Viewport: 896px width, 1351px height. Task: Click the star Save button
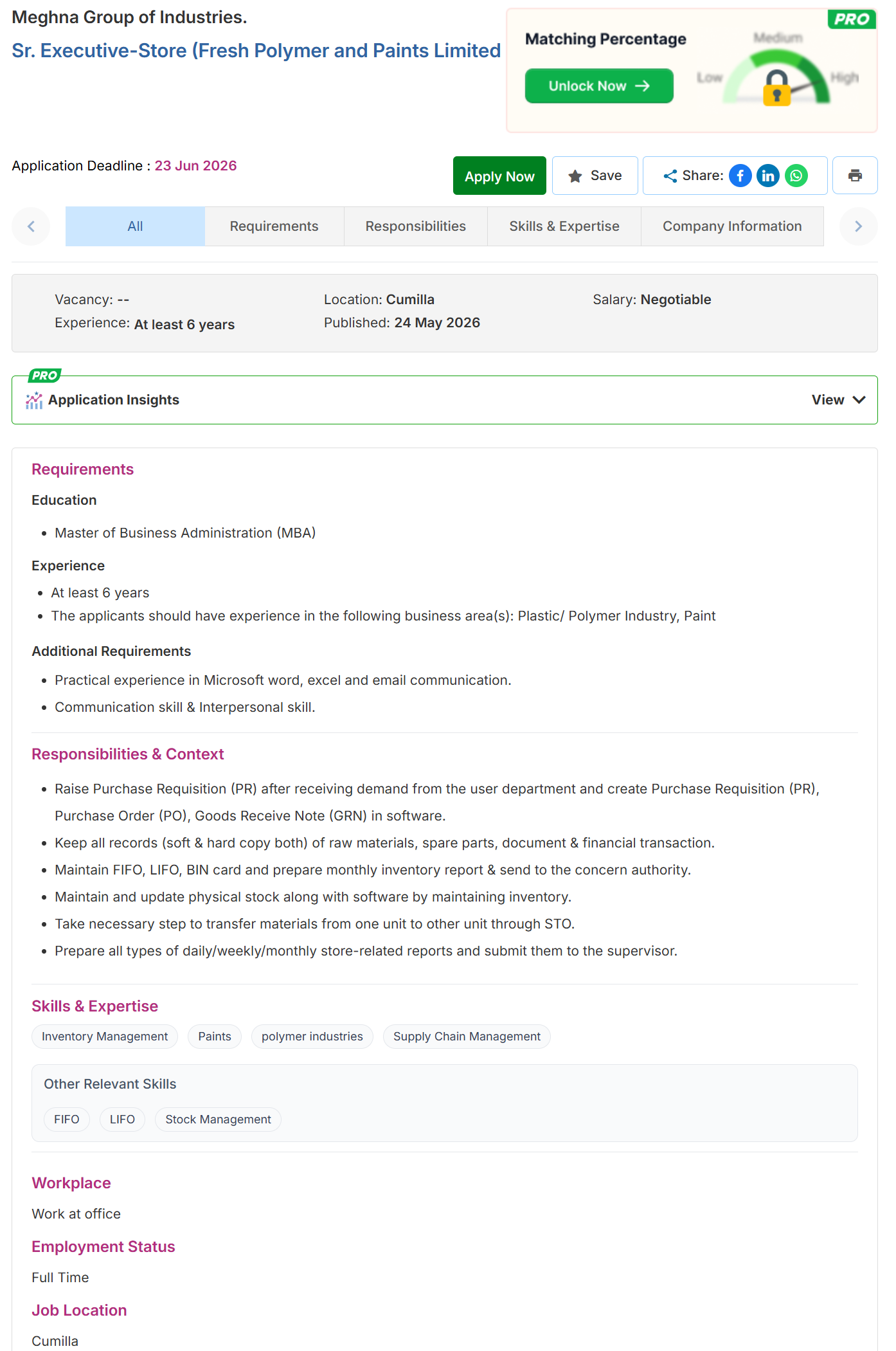[x=595, y=176]
